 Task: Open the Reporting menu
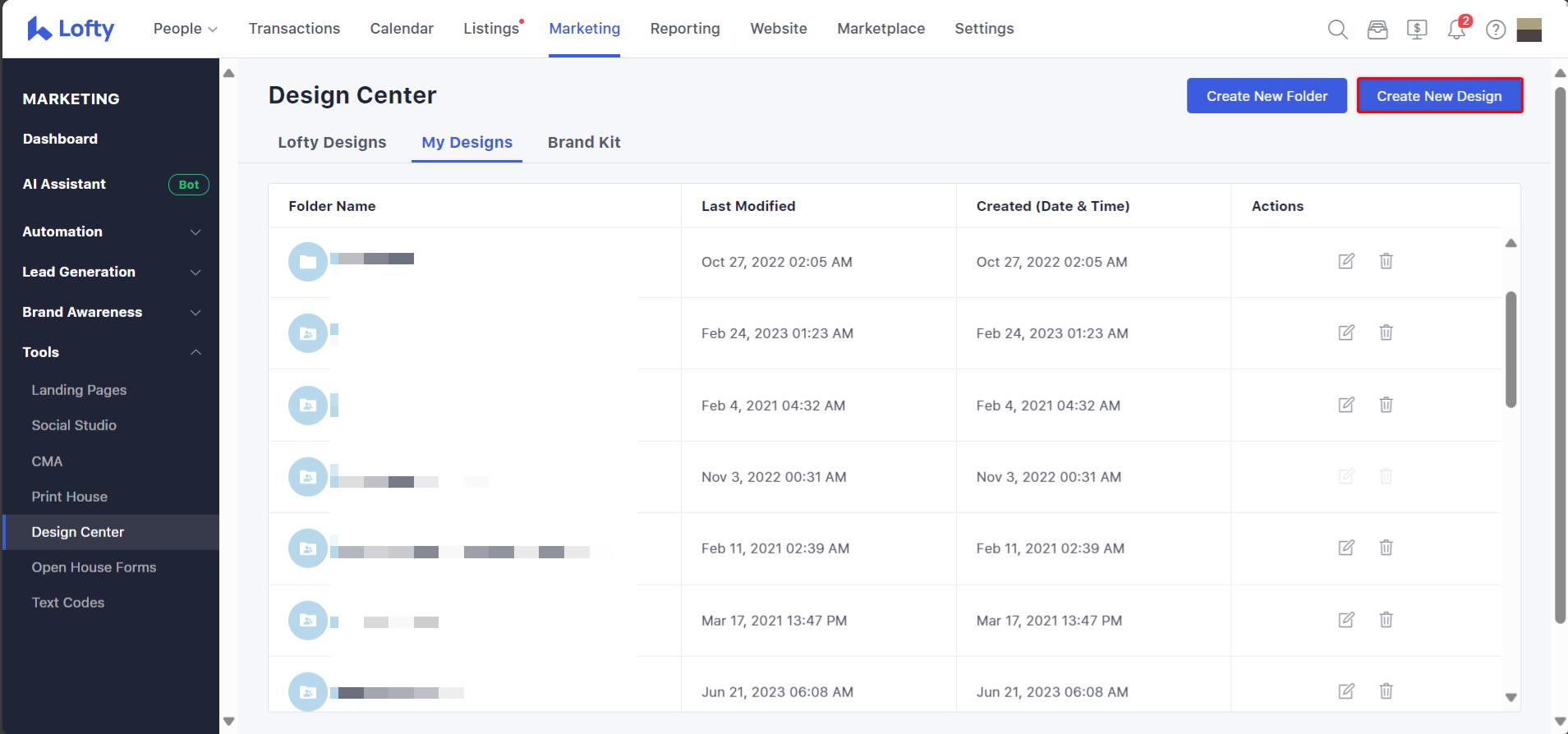tap(684, 29)
